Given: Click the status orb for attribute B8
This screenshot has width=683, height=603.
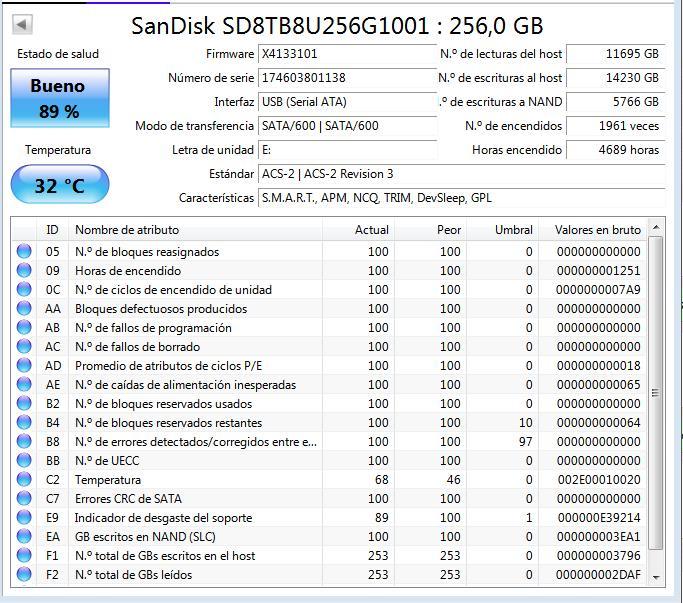Looking at the screenshot, I should [x=24, y=441].
